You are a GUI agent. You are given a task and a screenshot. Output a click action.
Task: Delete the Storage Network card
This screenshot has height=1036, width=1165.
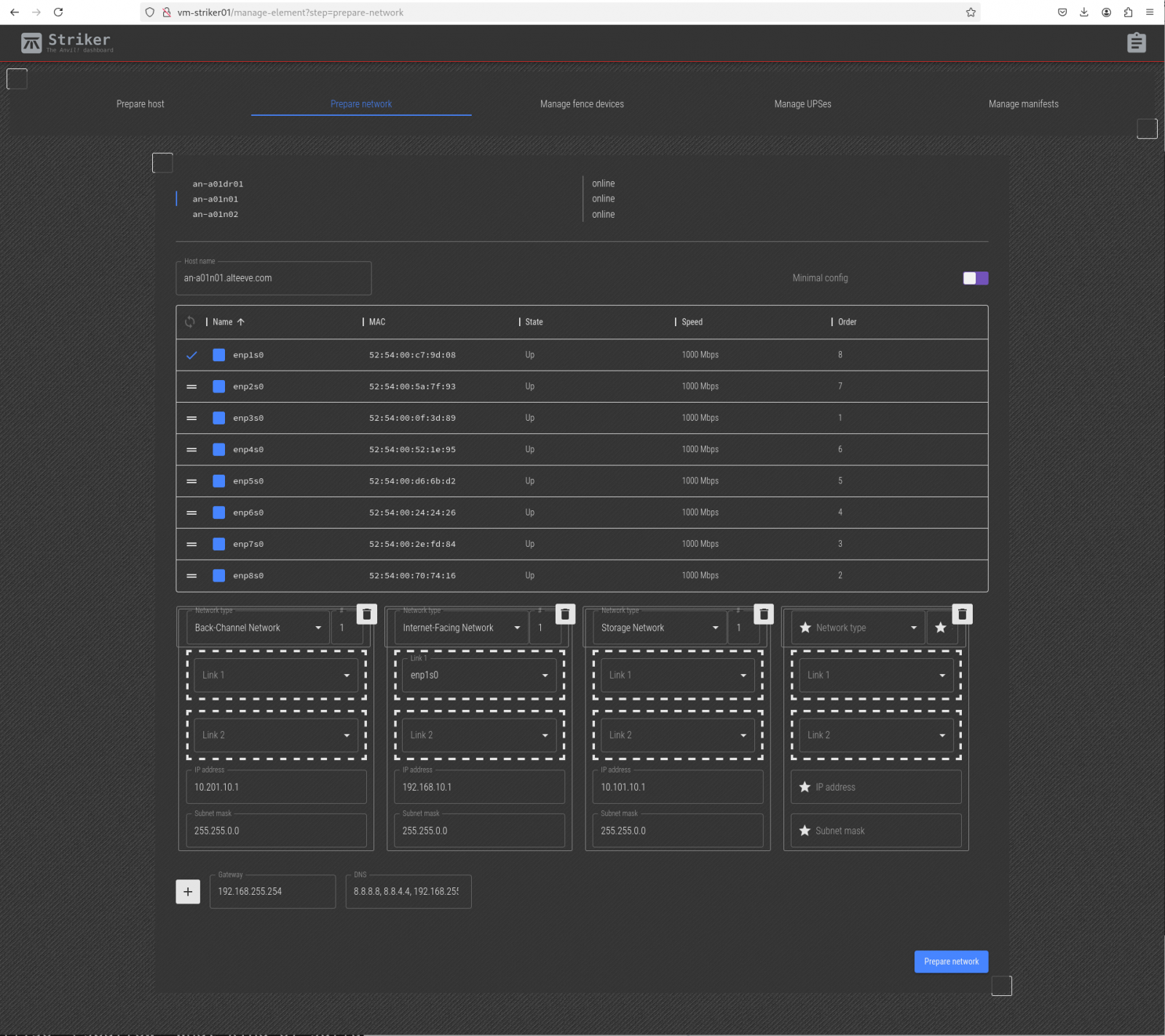click(x=763, y=614)
